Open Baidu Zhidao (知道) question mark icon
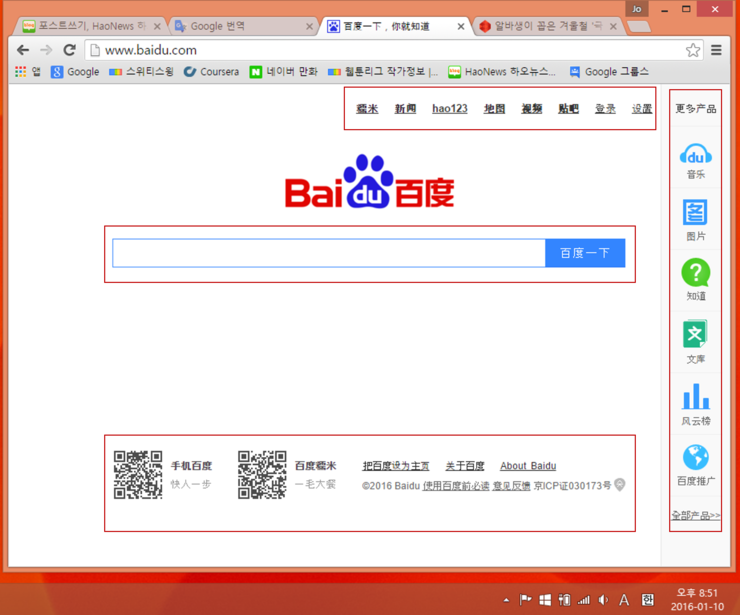This screenshot has width=740, height=615. [x=696, y=273]
